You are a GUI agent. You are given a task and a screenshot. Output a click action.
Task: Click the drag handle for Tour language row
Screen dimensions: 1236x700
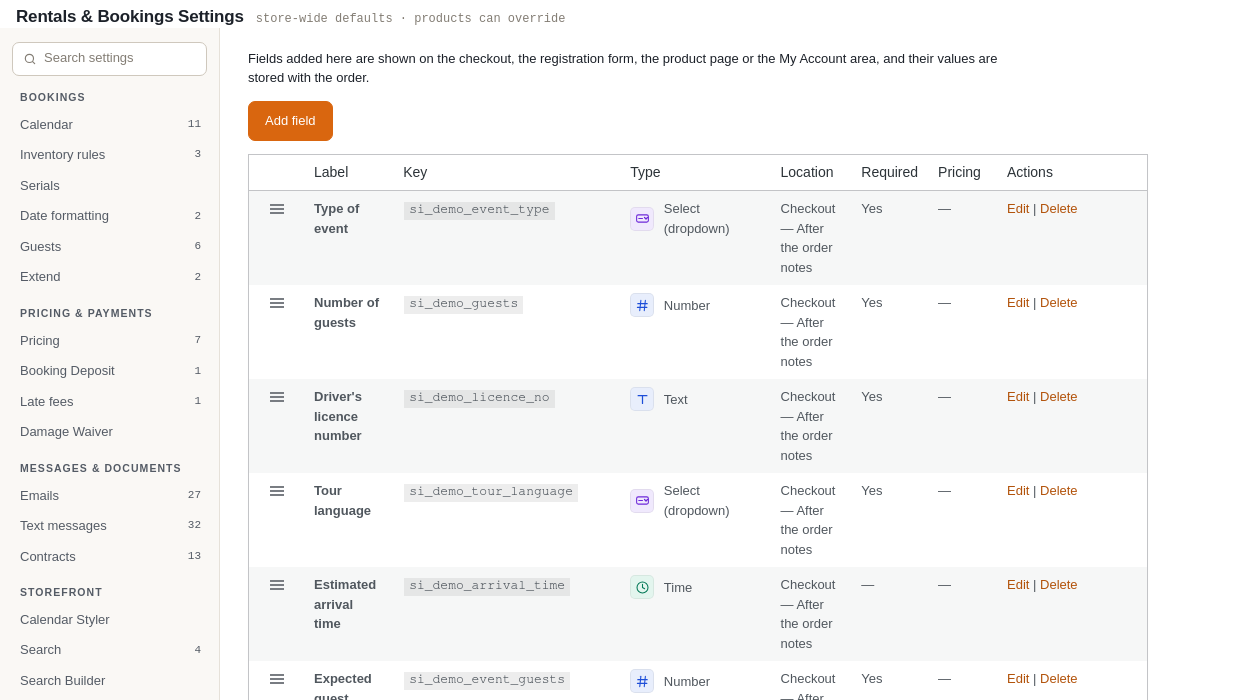tap(277, 491)
